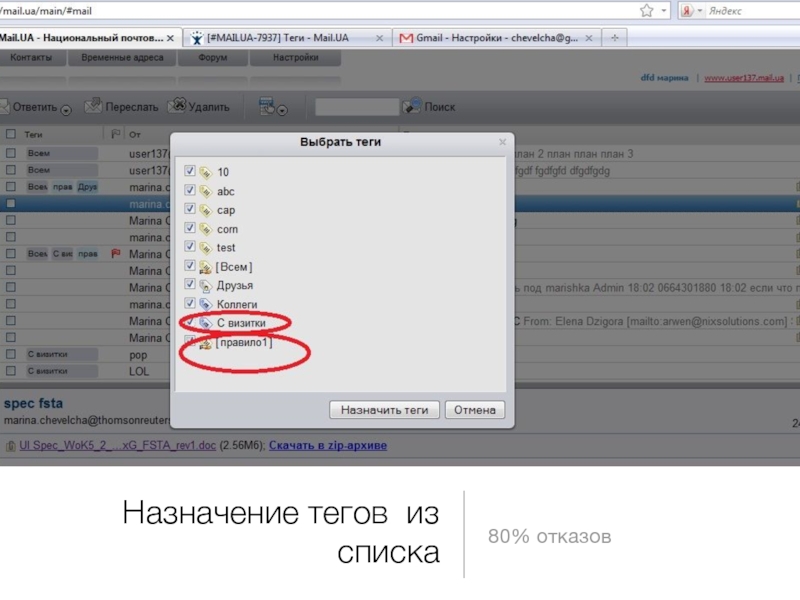Screen dimensions: 800x600
Task: Tick the checkbox for tag 10
Action: click(x=190, y=171)
